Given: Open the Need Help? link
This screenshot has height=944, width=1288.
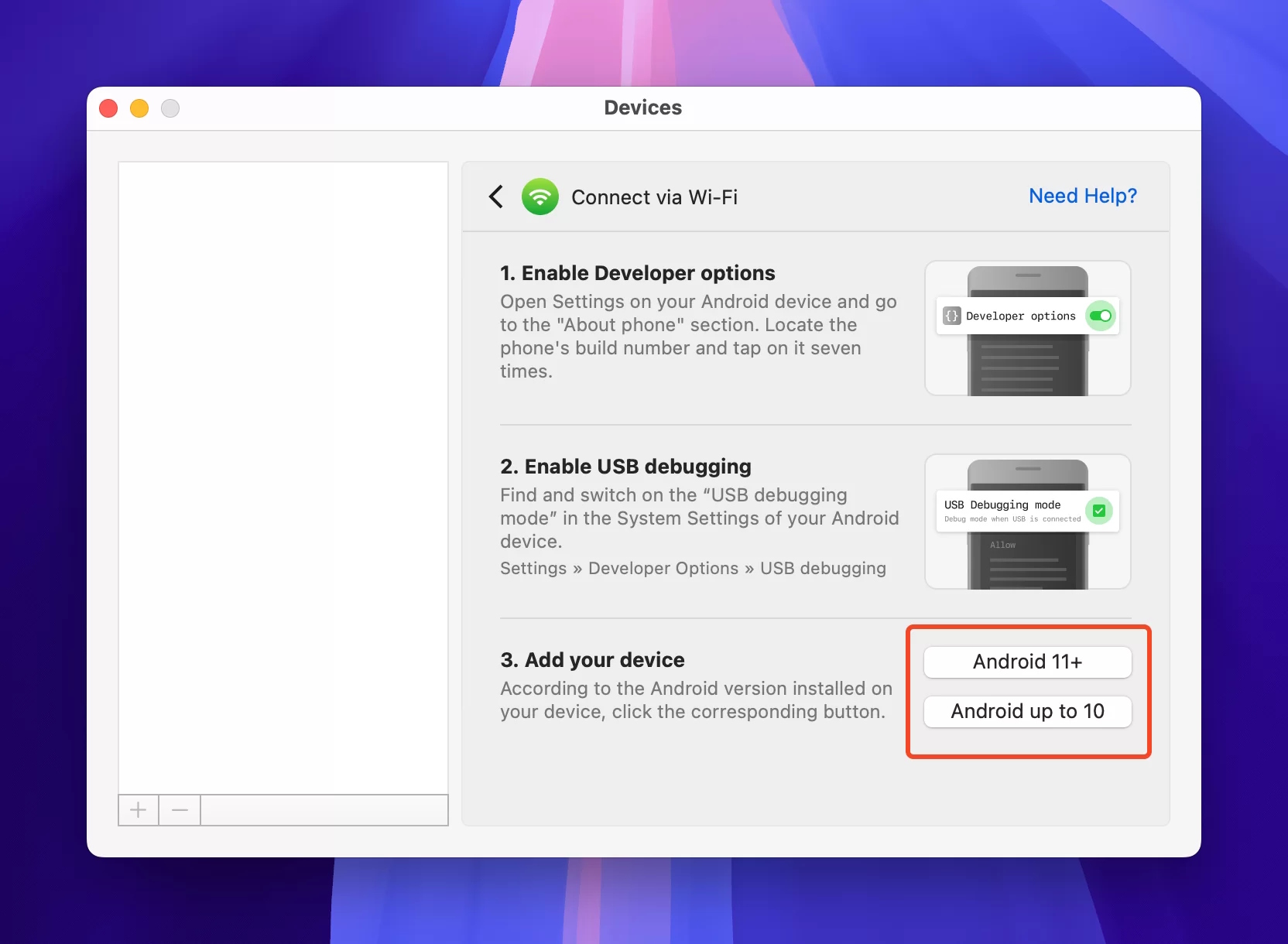Looking at the screenshot, I should click(1082, 196).
